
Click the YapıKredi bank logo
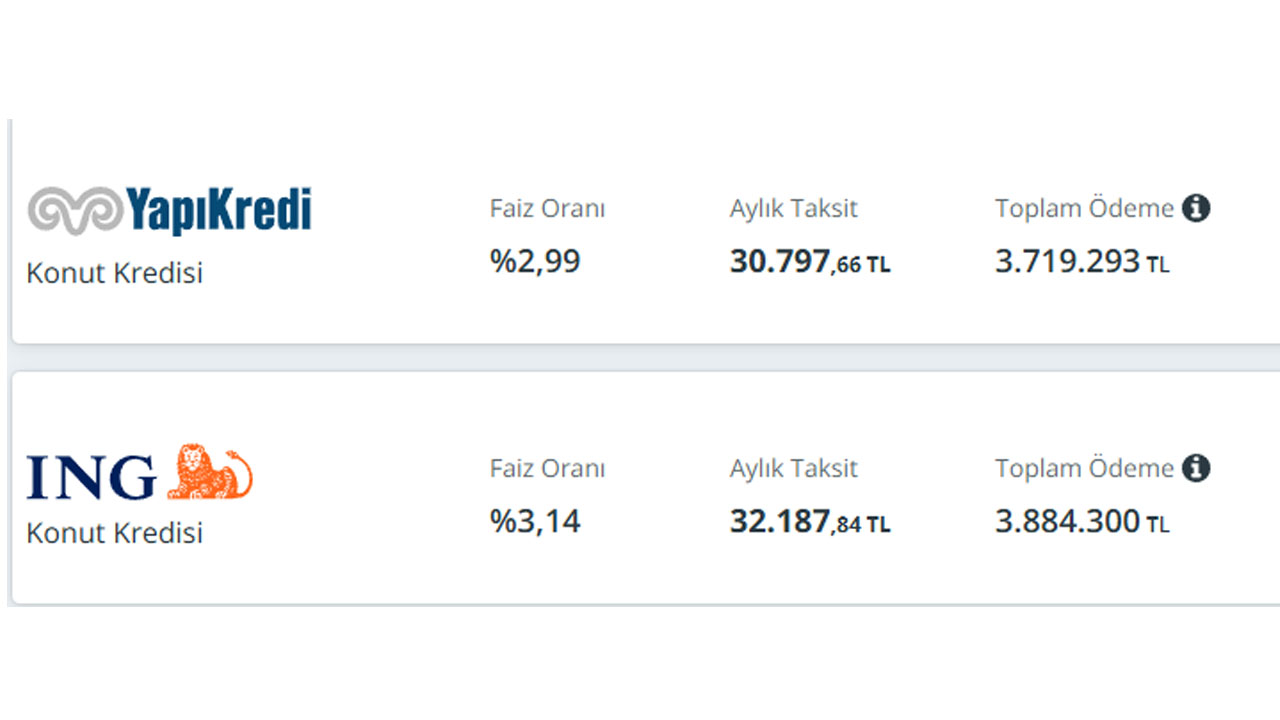tap(169, 211)
